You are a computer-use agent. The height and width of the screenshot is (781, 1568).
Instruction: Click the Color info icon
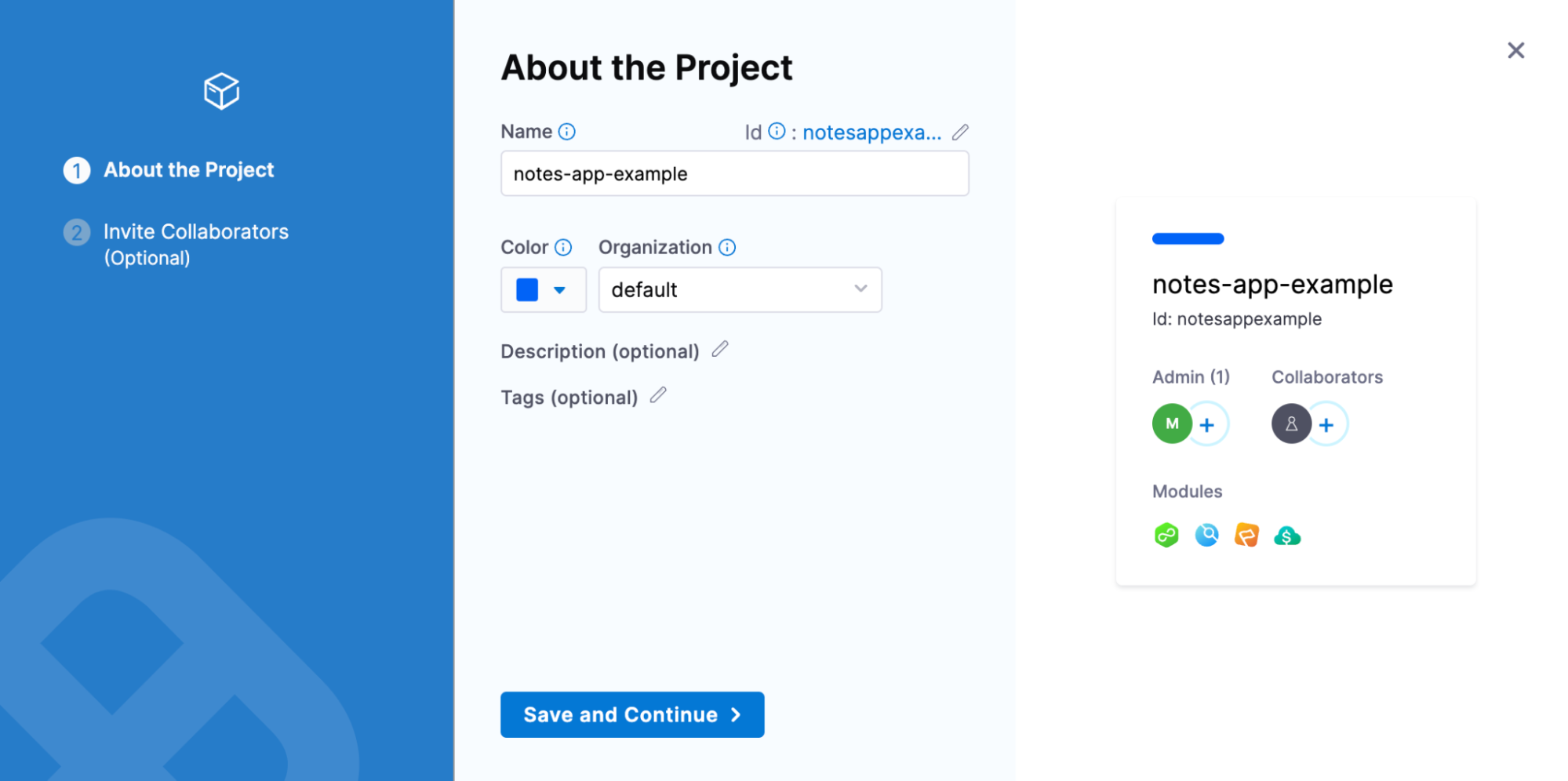(563, 246)
